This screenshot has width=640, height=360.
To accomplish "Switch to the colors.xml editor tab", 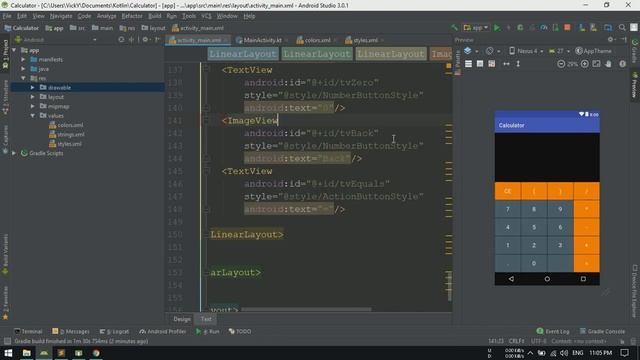I will point(316,40).
